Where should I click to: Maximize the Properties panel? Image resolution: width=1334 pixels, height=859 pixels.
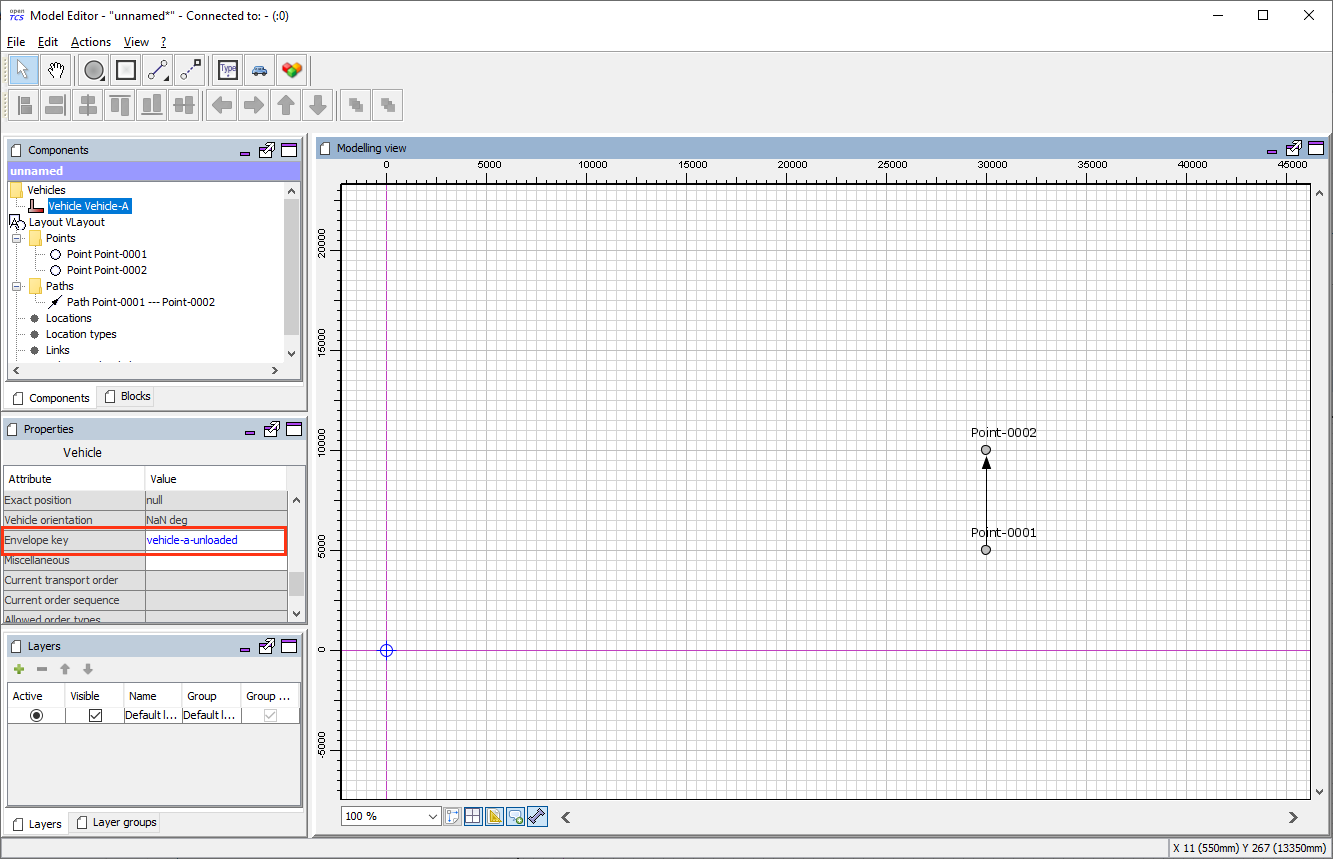pos(292,429)
